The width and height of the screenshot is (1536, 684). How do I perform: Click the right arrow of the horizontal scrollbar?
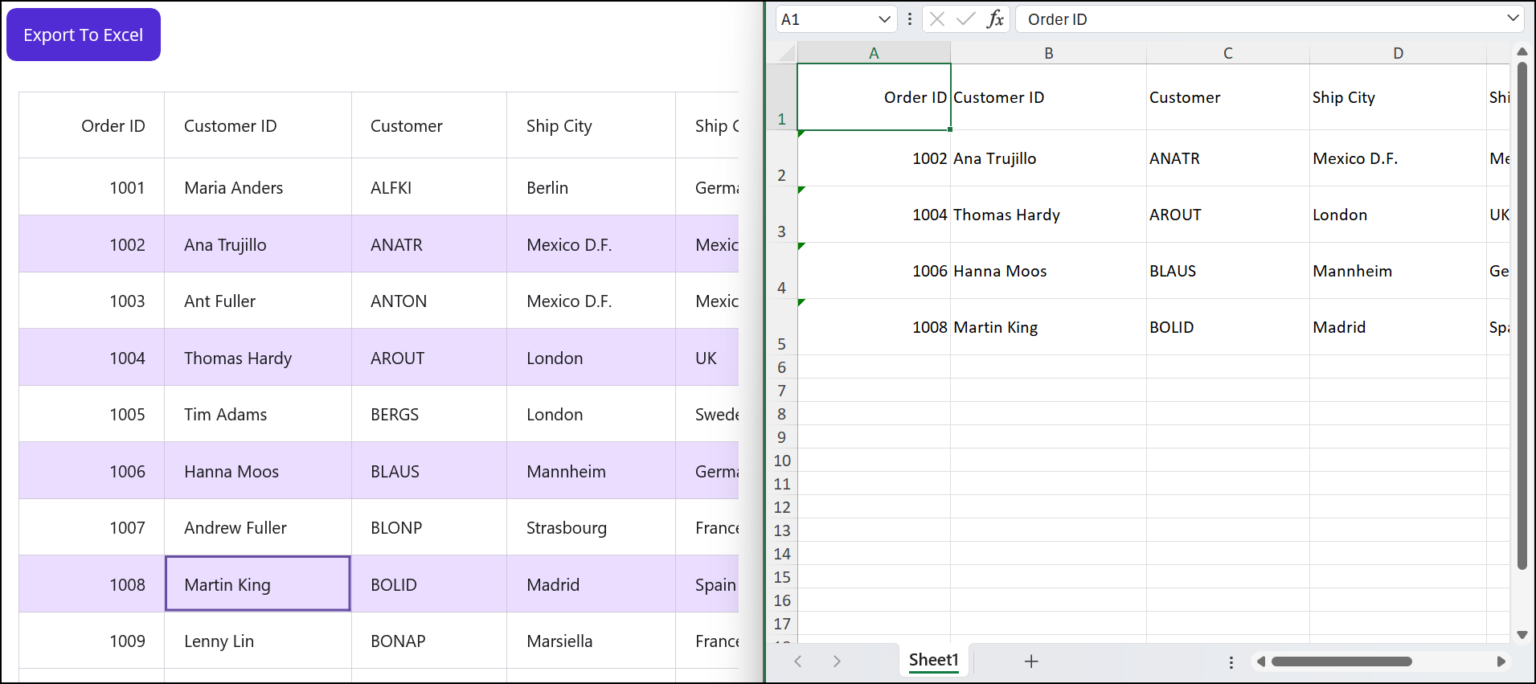pos(1501,661)
